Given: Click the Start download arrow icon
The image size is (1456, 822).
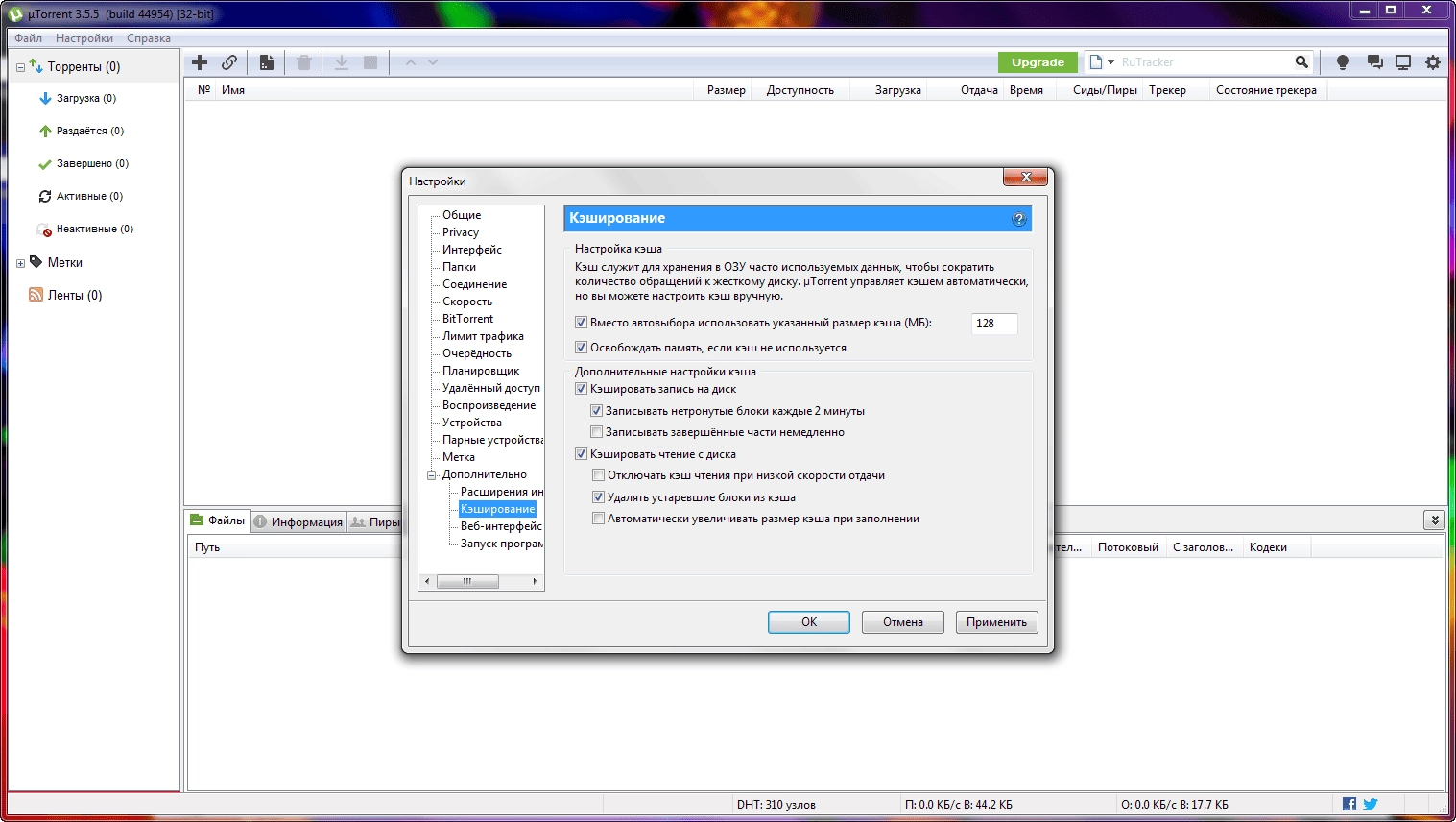Looking at the screenshot, I should point(342,62).
